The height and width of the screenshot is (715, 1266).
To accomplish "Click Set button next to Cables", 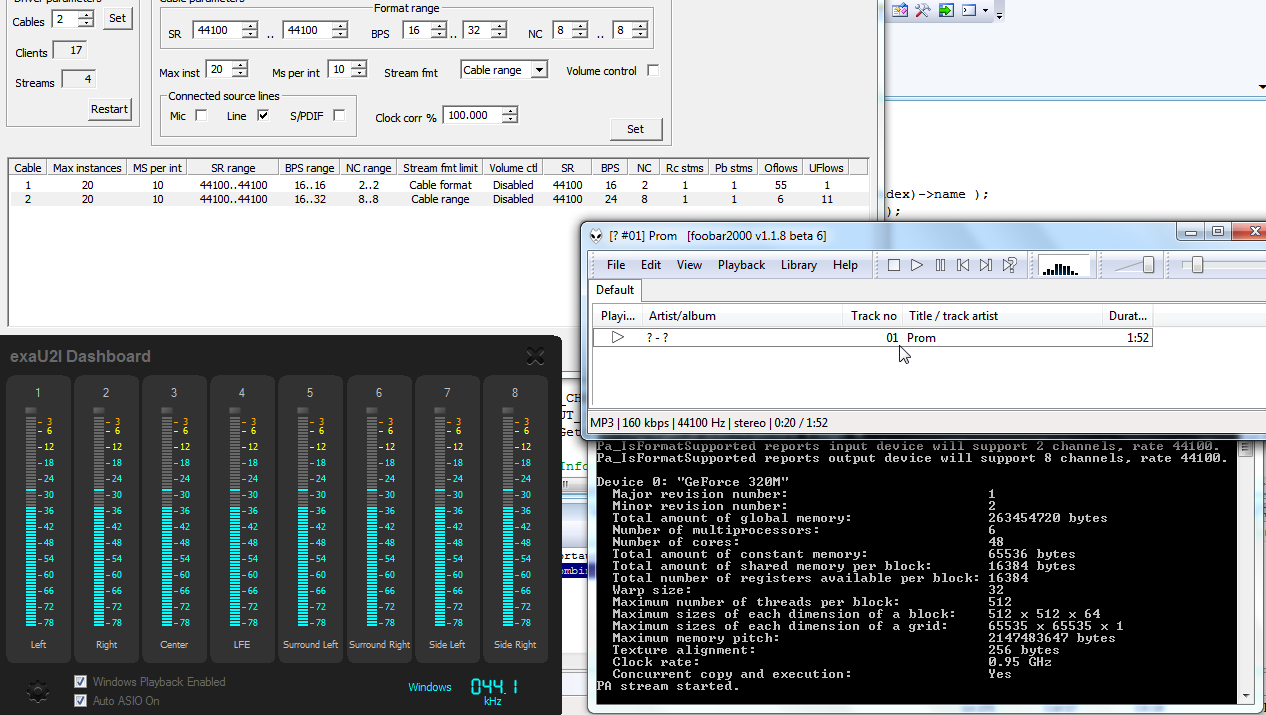I will point(118,18).
